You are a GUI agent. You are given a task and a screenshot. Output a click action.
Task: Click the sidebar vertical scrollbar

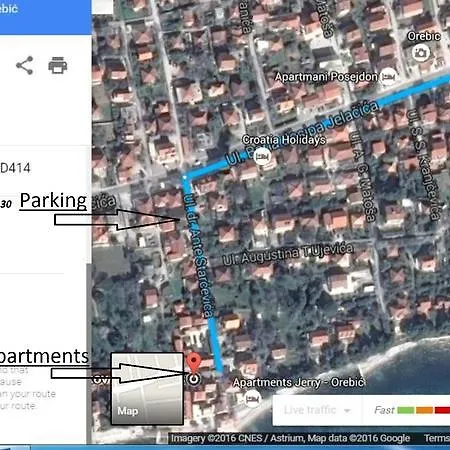tap(89, 353)
